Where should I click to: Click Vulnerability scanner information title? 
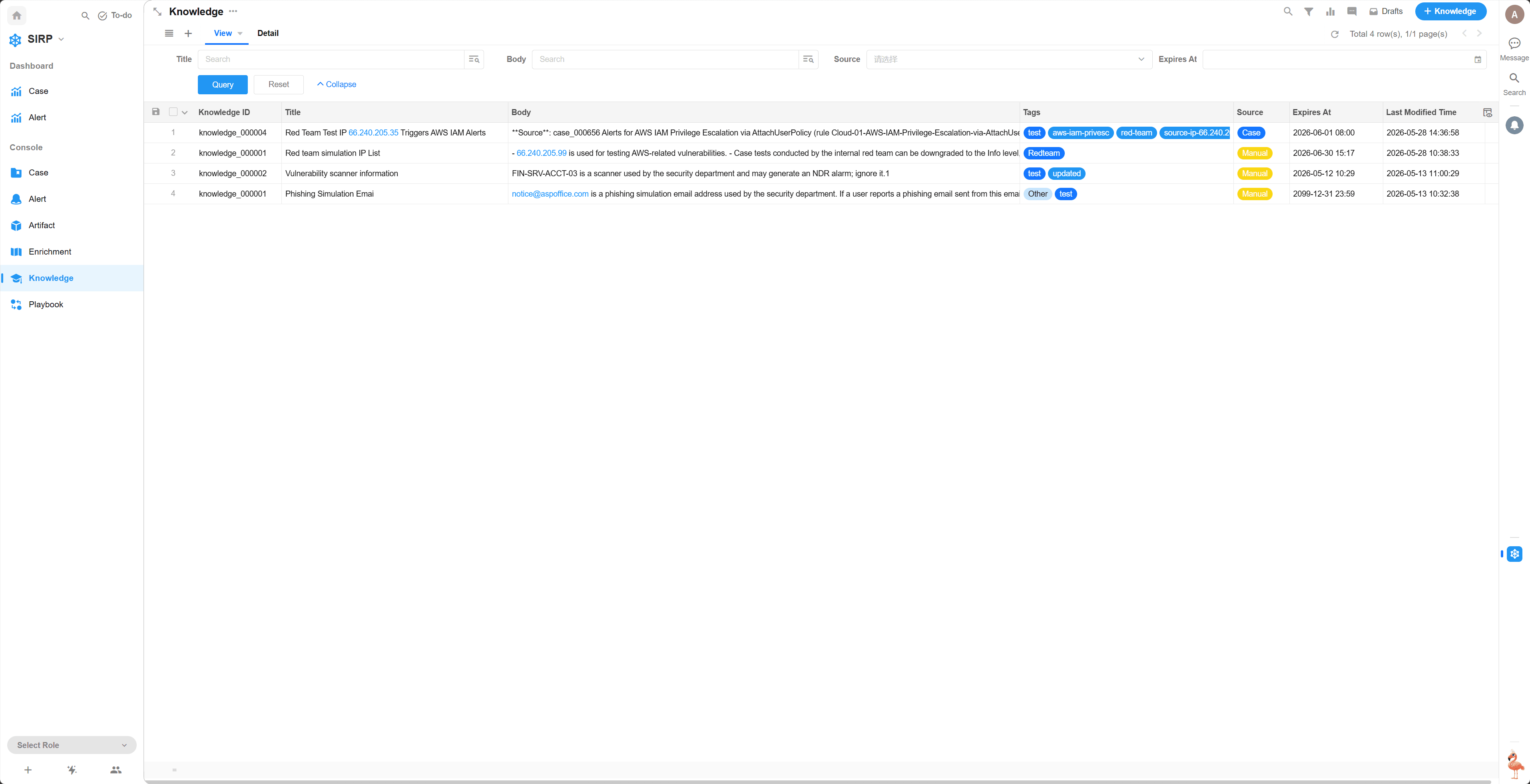(341, 173)
